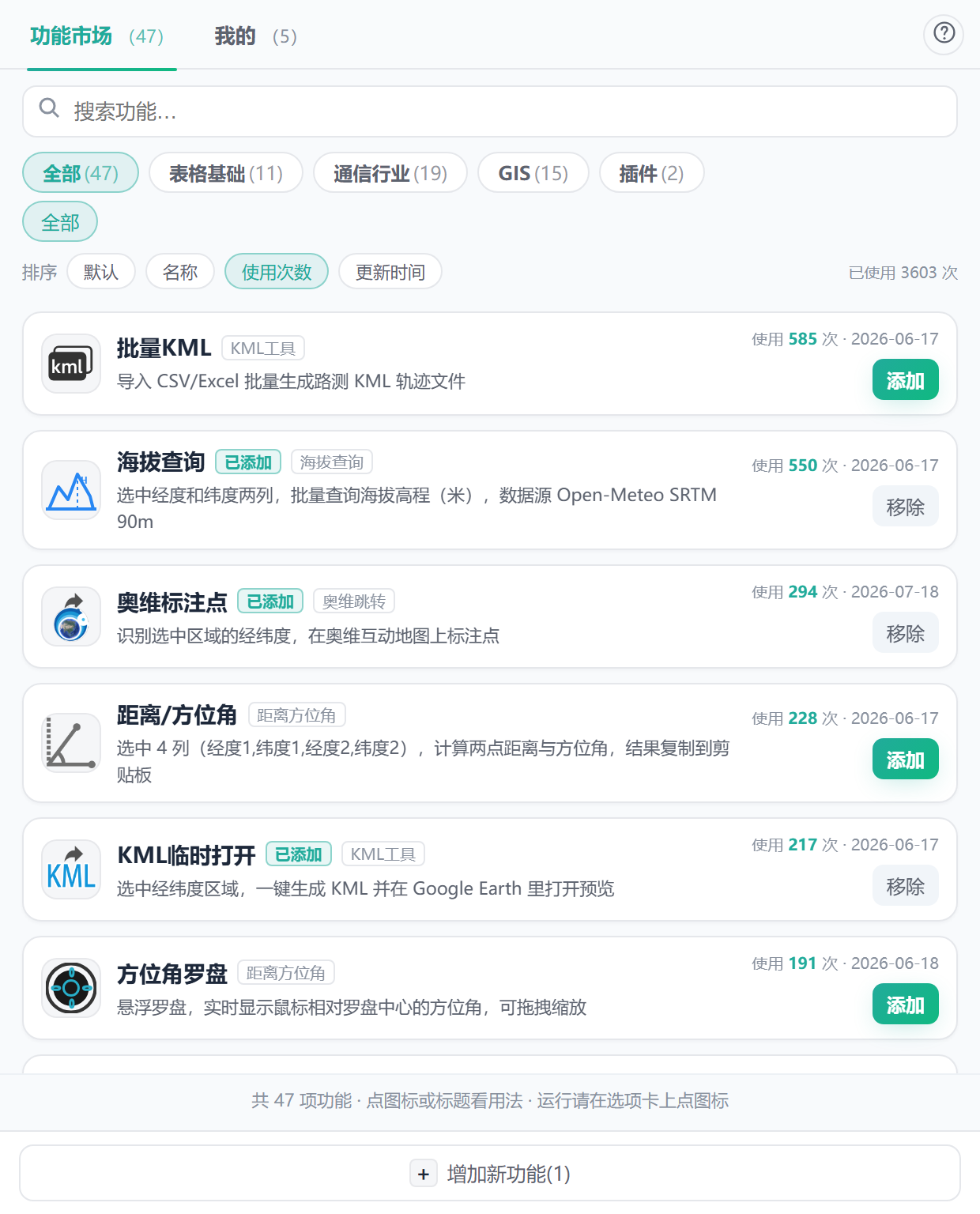This screenshot has width=980, height=1214.
Task: Sort features by 使用次数
Action: 277,272
